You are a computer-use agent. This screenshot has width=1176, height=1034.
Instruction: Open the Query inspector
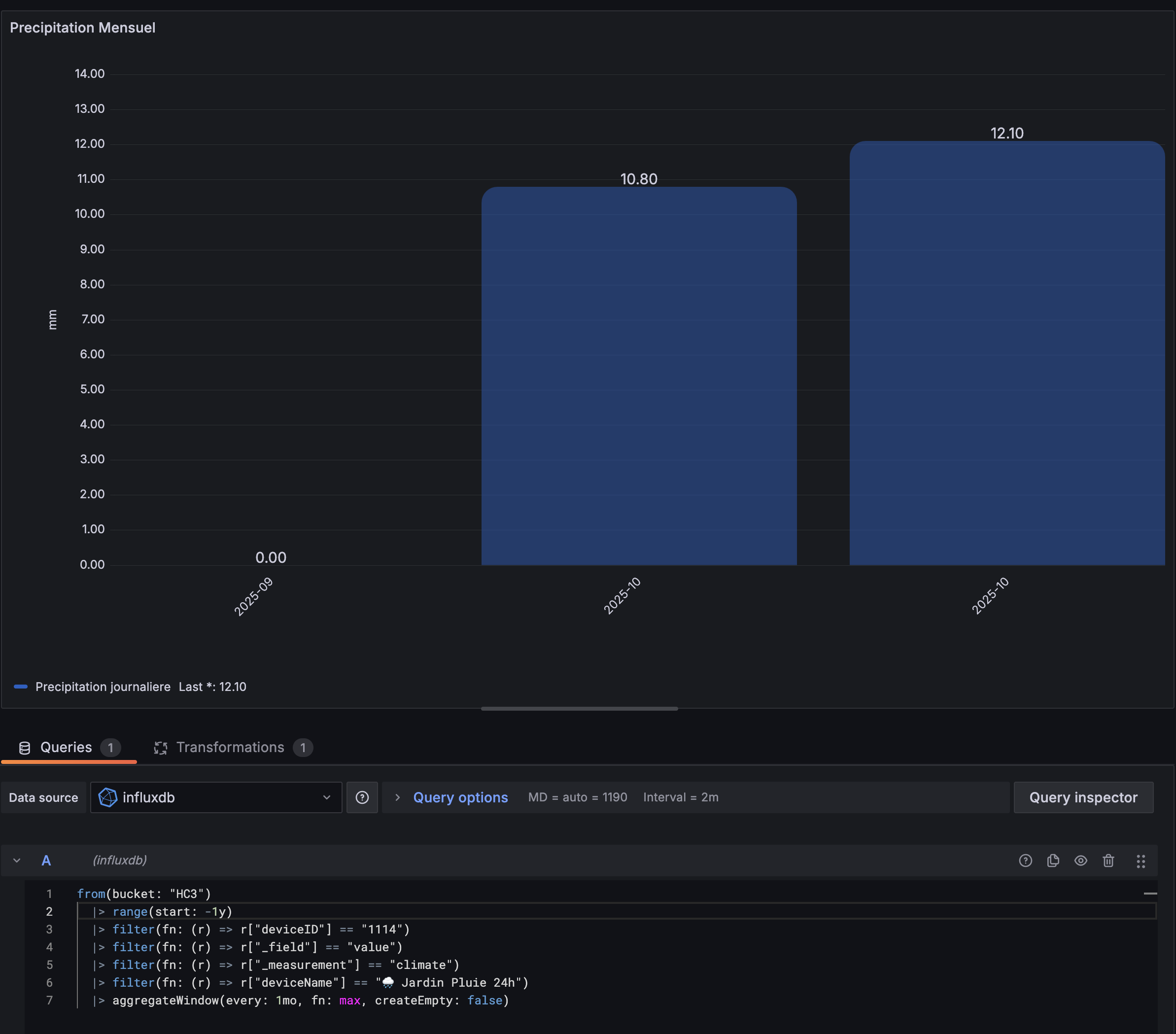[1083, 797]
